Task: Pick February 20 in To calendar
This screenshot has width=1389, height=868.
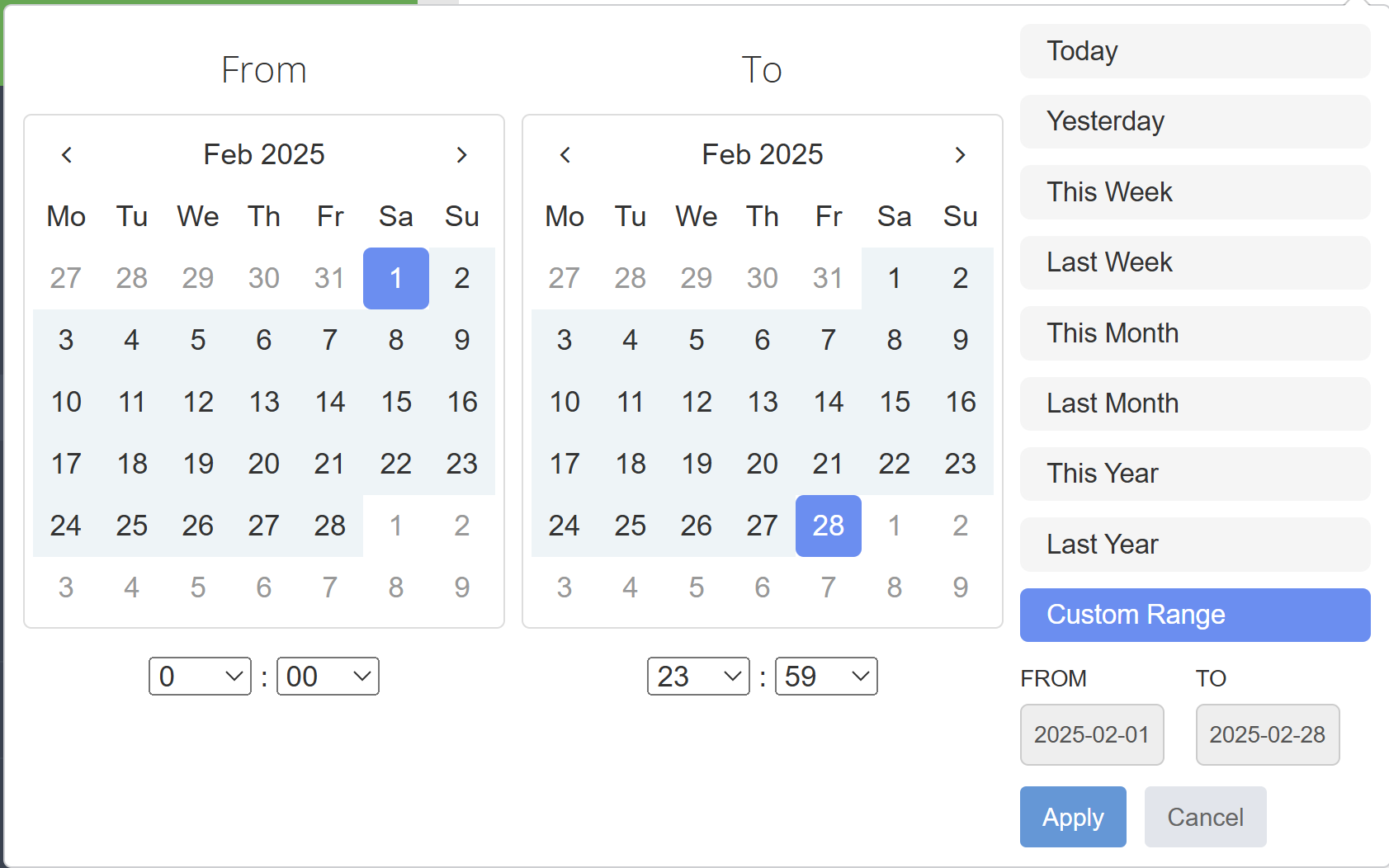Action: click(x=763, y=464)
